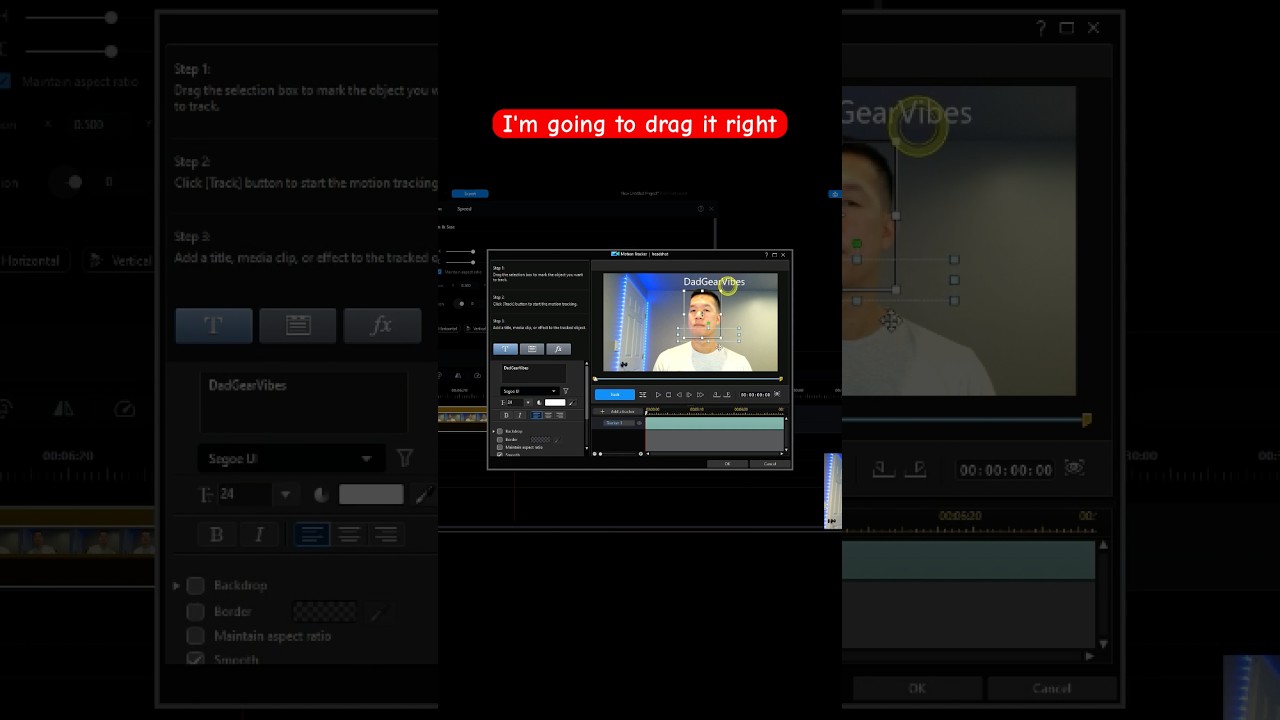Click Cancel in the enlarged dimmed dialog copy
1280x720 pixels.
(1051, 688)
